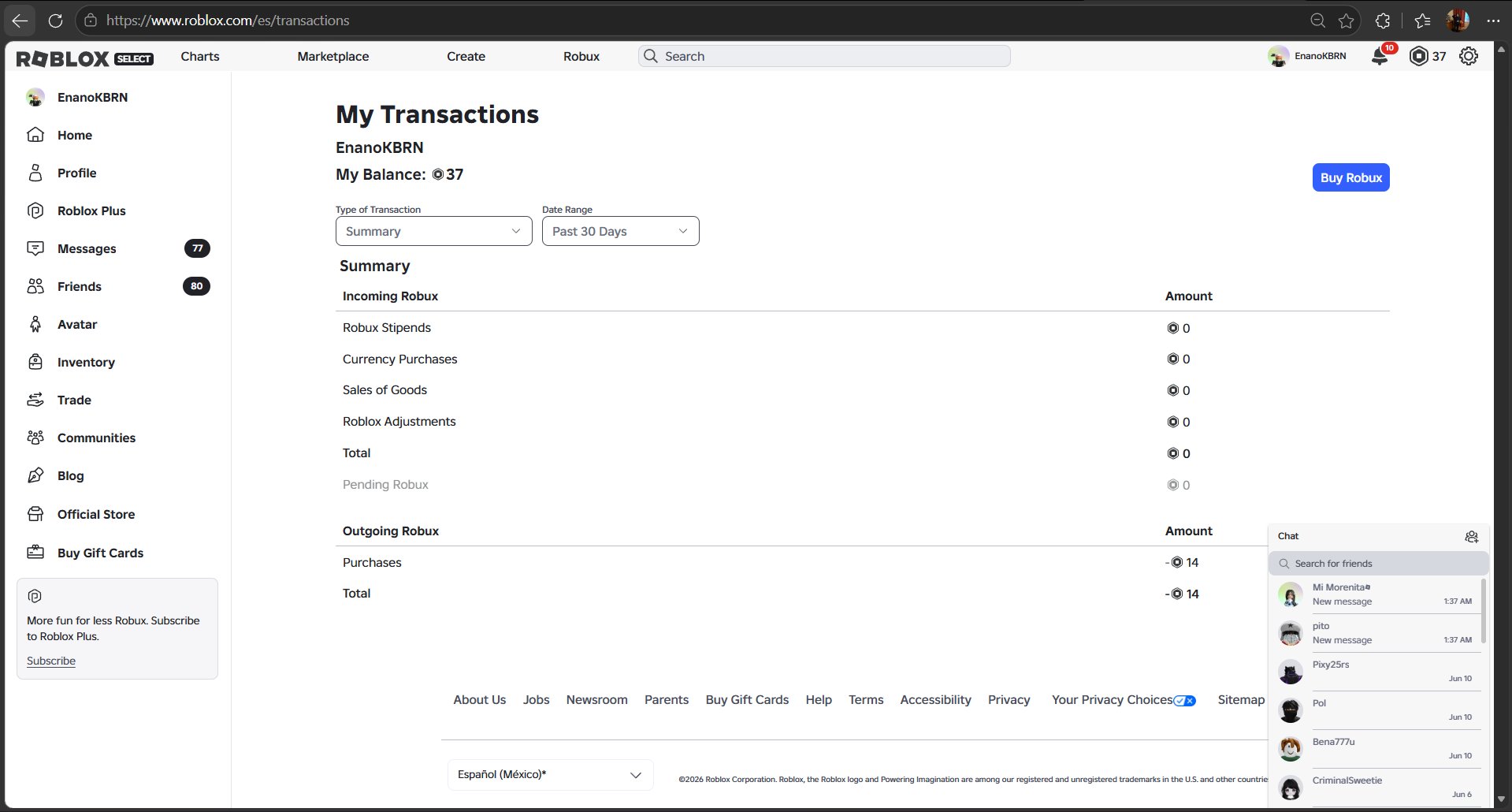Open the Friends sidebar item
Viewport: 1512px width, 812px height.
point(117,286)
